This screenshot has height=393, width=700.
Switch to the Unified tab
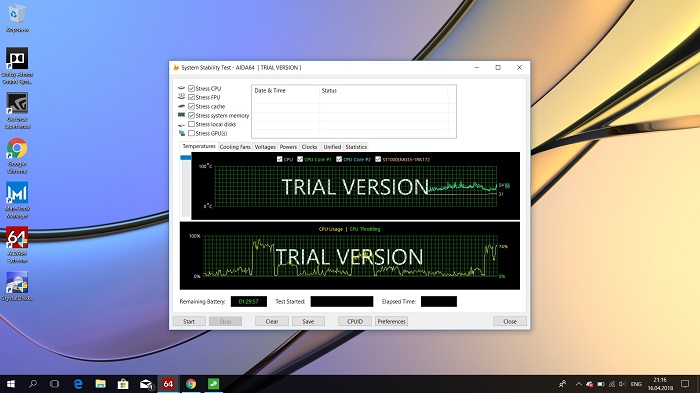click(332, 146)
